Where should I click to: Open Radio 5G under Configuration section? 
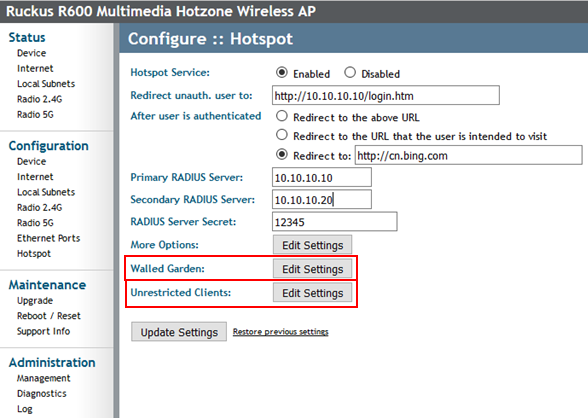(35, 223)
